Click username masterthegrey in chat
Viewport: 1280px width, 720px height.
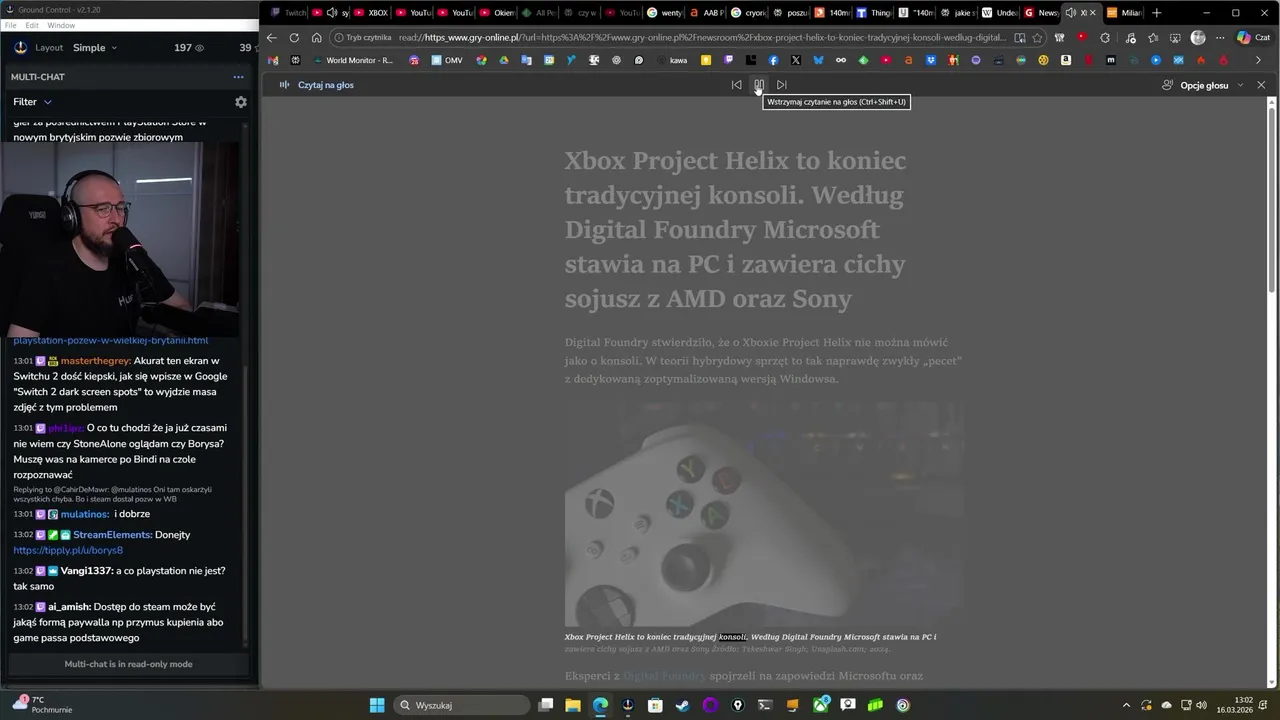click(95, 361)
